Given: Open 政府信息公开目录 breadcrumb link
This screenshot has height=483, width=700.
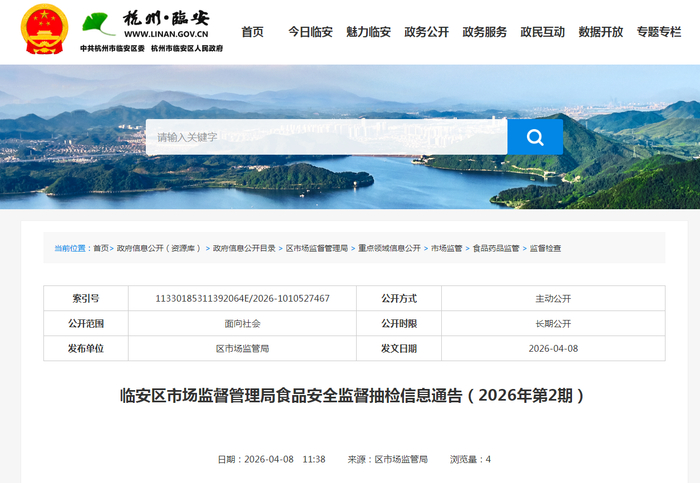Looking at the screenshot, I should (244, 248).
